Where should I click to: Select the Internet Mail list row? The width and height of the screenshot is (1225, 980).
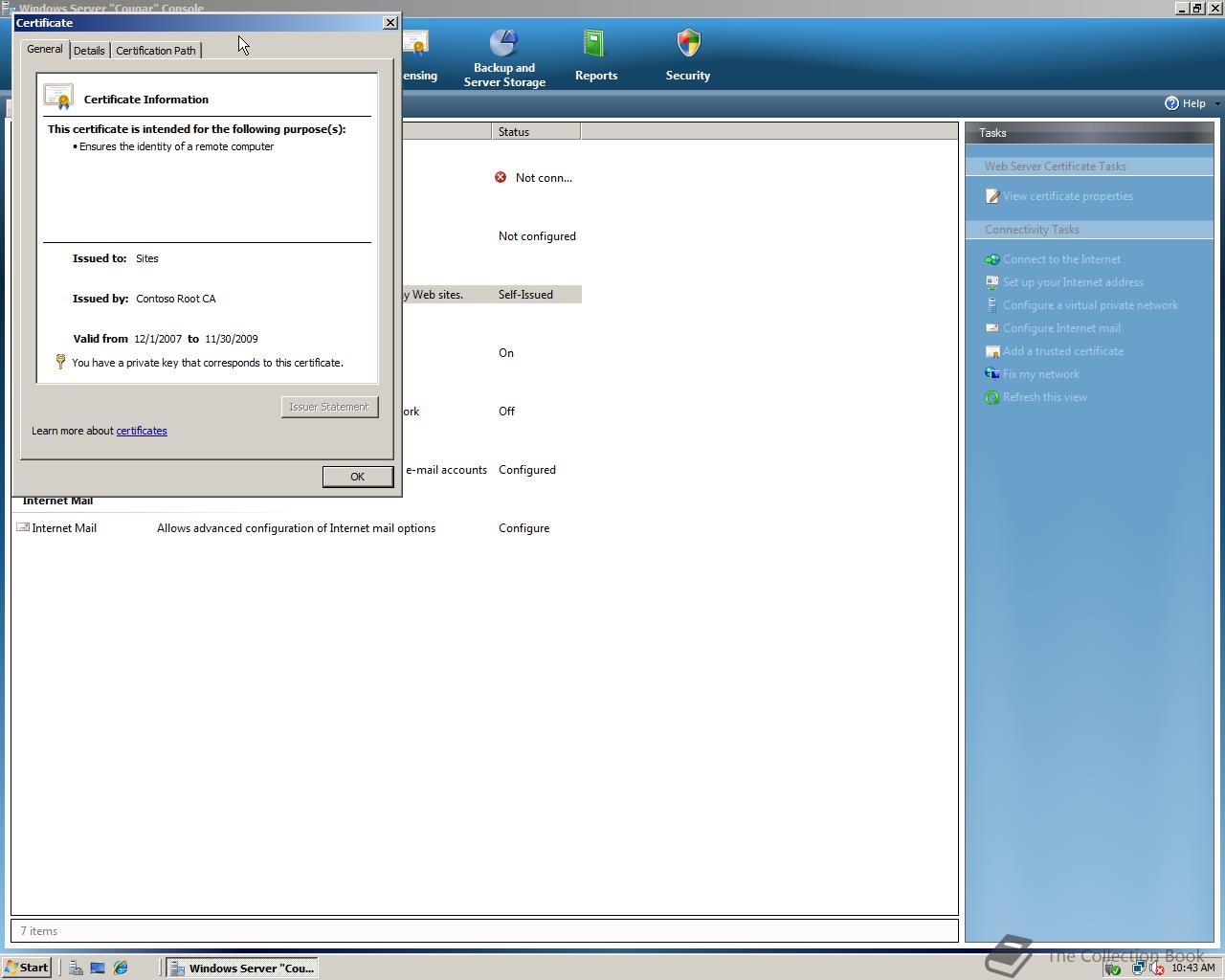tap(297, 528)
